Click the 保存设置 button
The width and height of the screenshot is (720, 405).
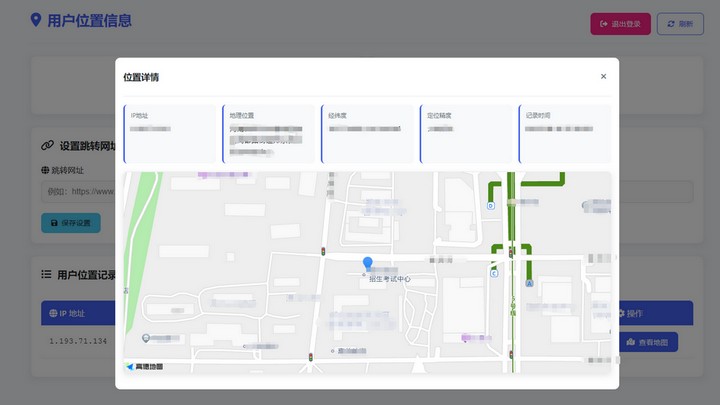(70, 223)
